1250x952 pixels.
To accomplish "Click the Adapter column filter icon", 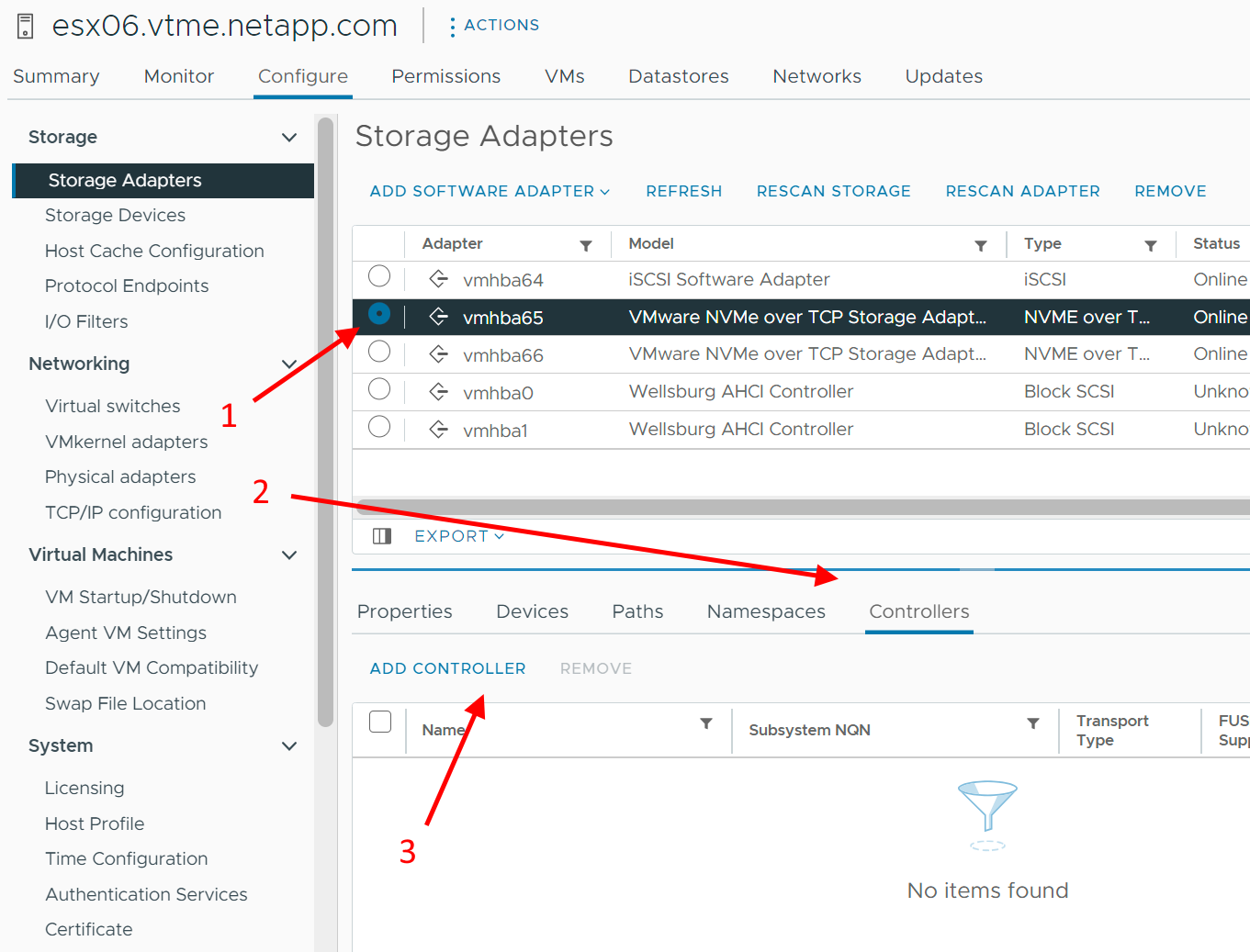I will tap(586, 245).
